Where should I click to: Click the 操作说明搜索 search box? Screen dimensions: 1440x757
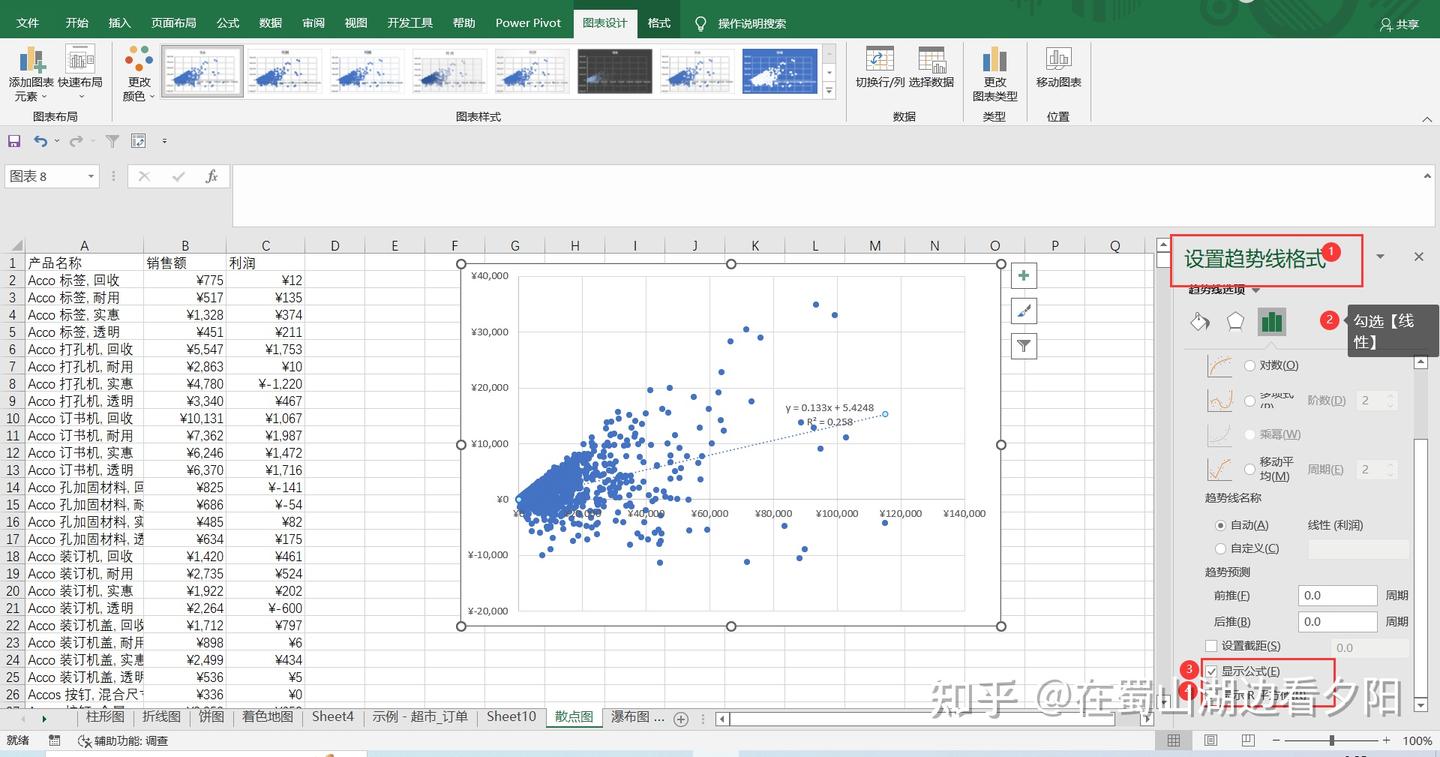point(752,23)
